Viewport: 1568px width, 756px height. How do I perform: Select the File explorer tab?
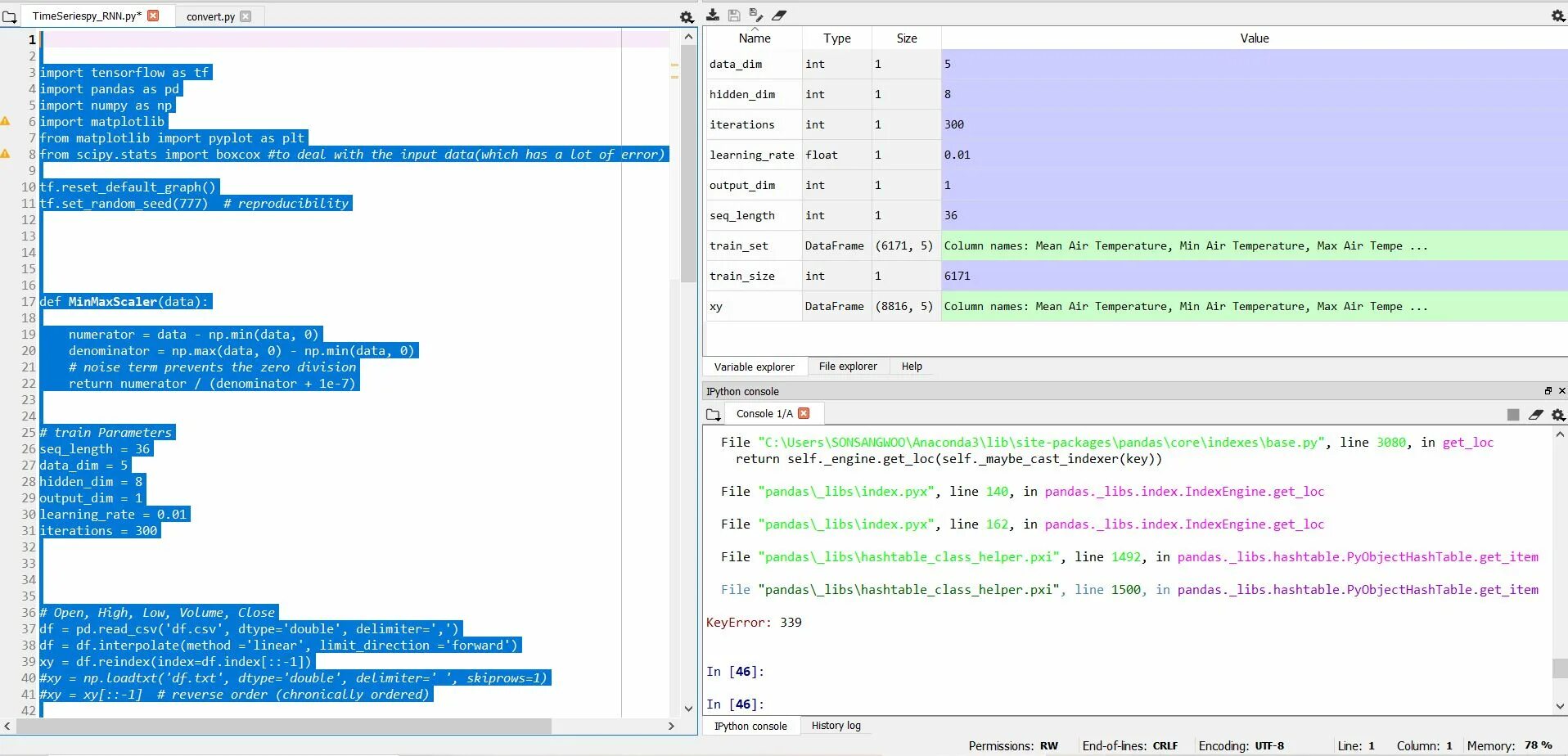tap(848, 367)
